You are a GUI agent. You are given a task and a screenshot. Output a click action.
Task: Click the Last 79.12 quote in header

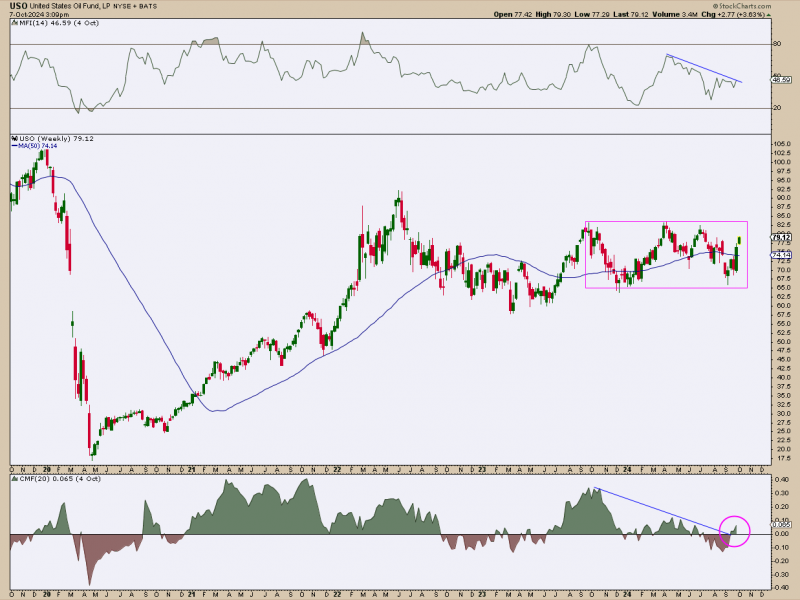[631, 15]
